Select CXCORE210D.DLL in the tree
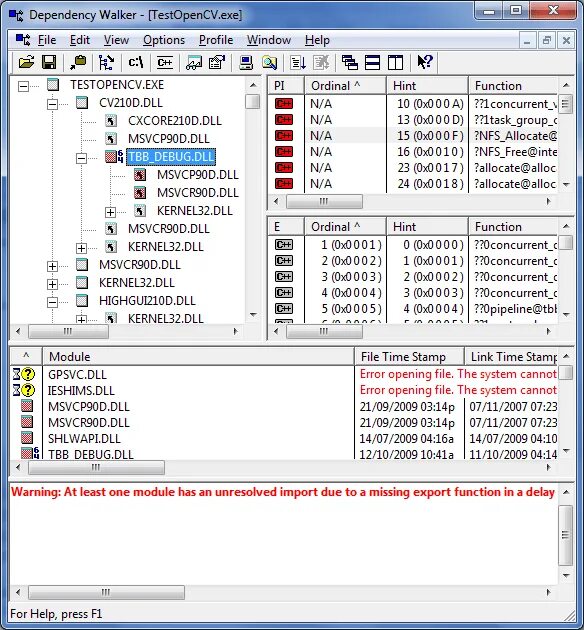 175,121
